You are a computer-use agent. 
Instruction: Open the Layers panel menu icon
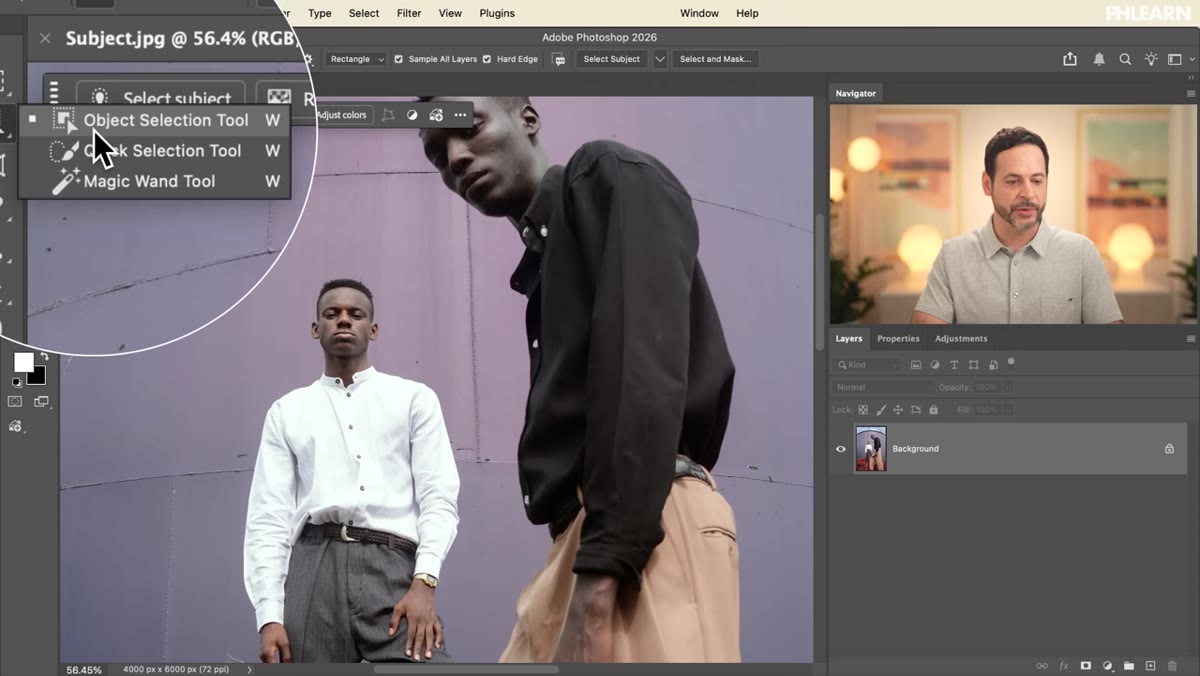[1190, 339]
